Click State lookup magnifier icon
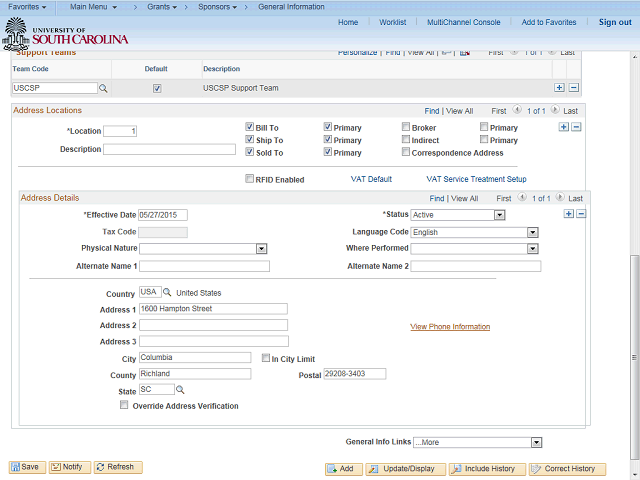 [x=181, y=390]
